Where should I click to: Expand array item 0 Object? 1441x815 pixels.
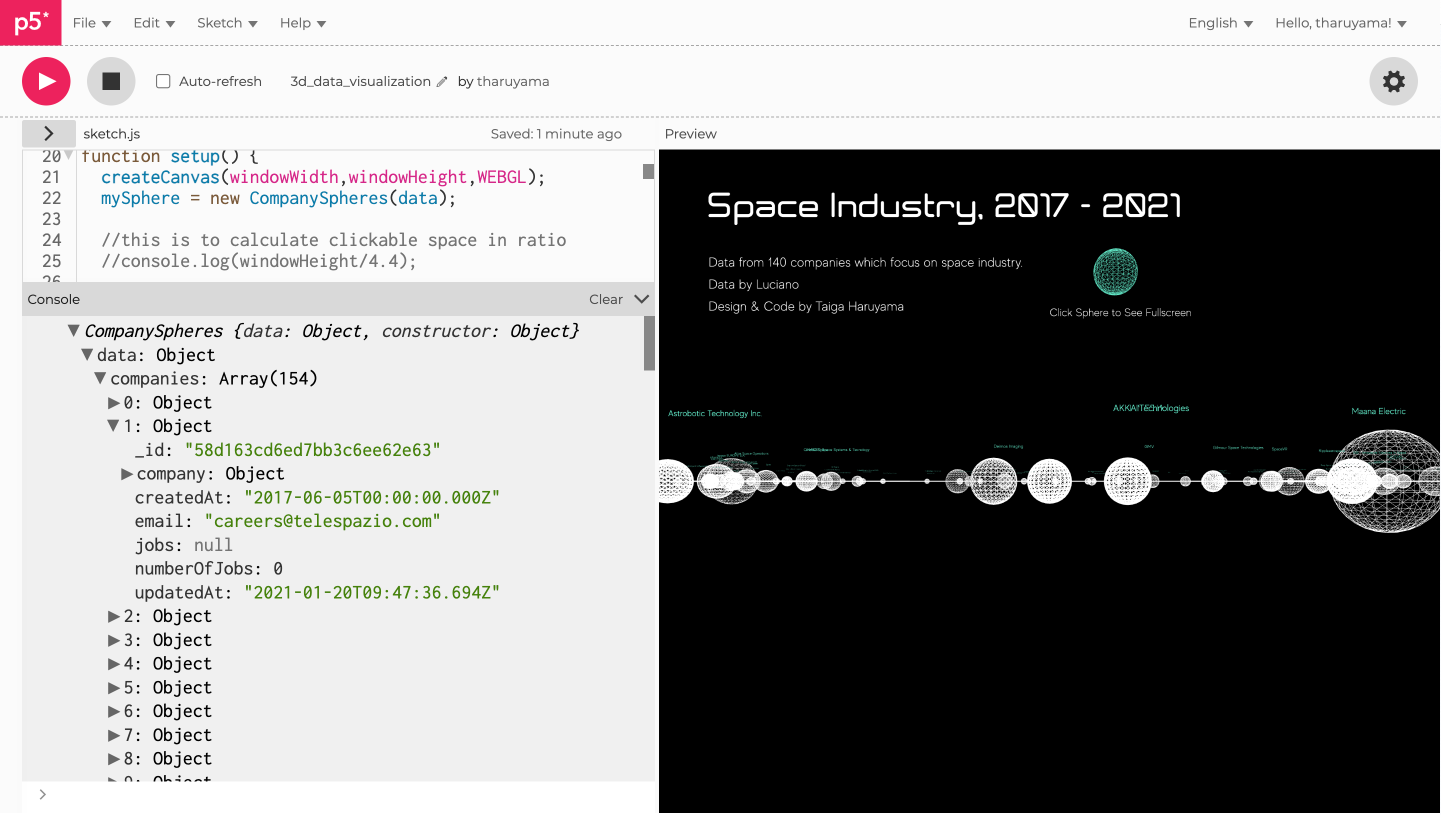coord(114,403)
